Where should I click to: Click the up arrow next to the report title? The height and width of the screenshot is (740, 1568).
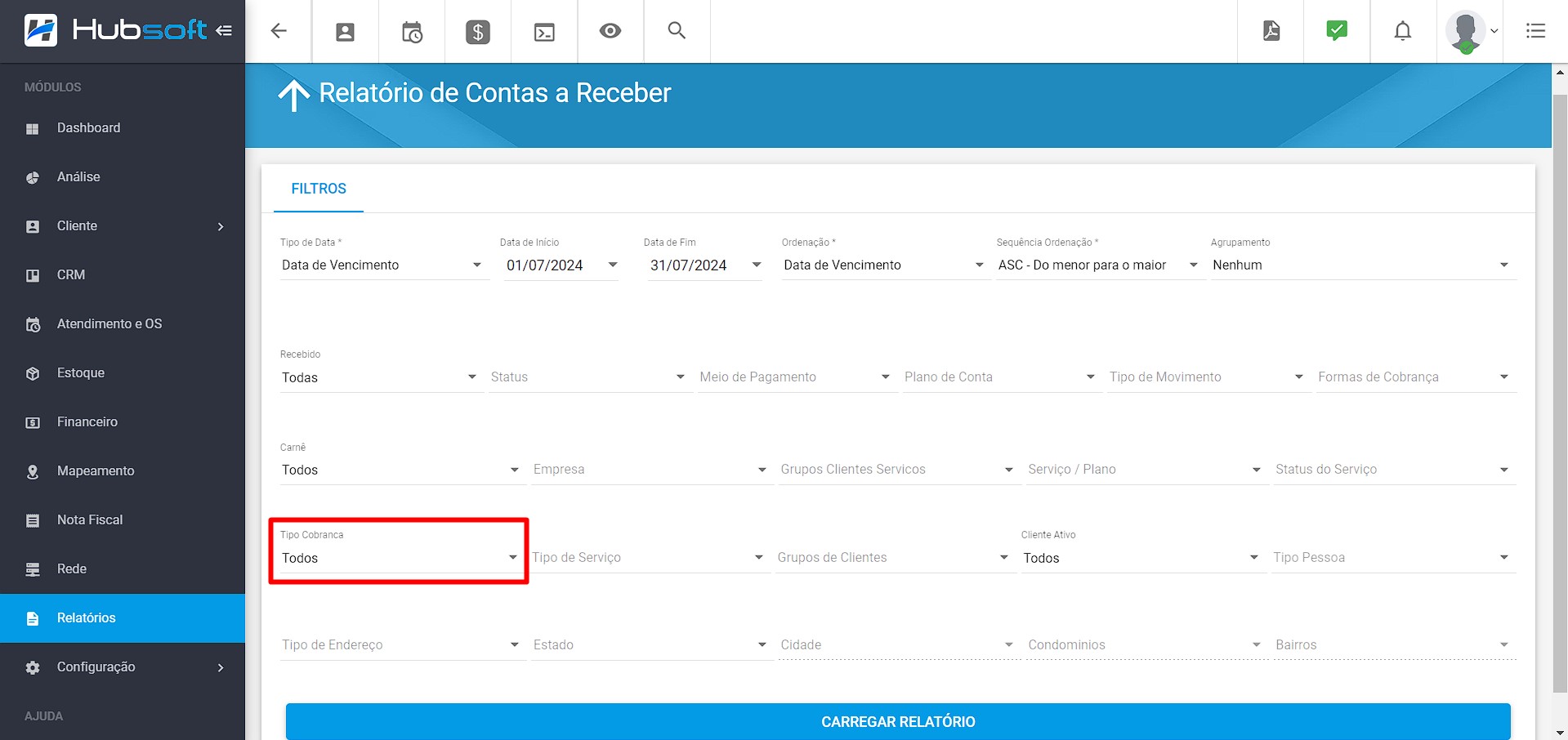(294, 95)
